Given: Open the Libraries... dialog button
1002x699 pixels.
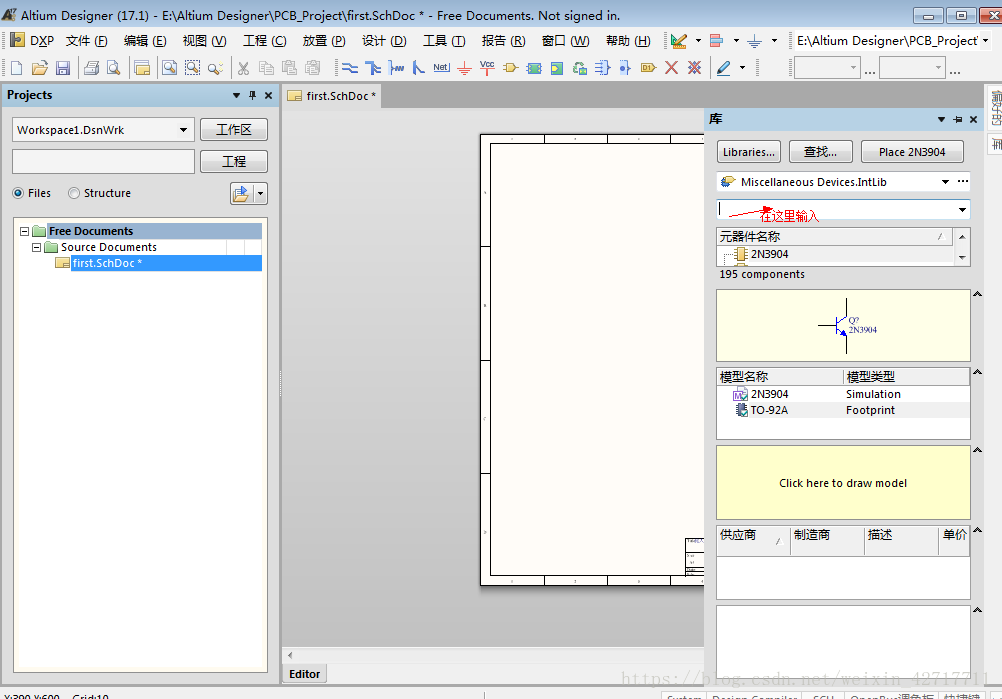Looking at the screenshot, I should (x=749, y=152).
